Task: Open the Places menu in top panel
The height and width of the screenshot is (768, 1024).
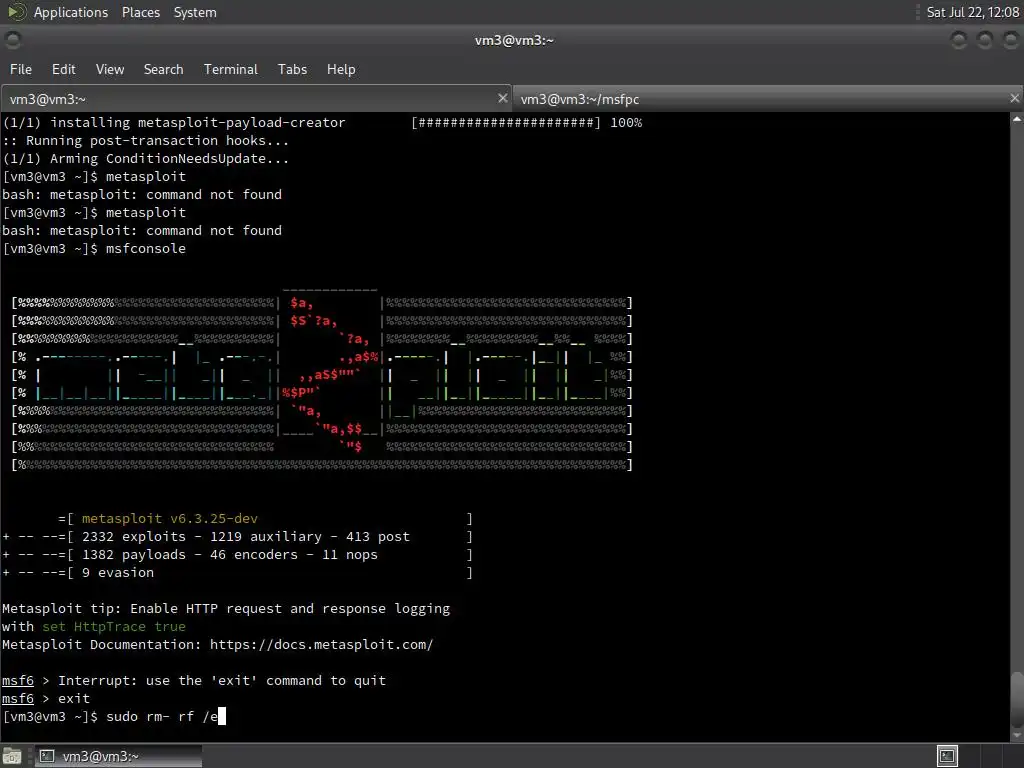Action: tap(140, 12)
